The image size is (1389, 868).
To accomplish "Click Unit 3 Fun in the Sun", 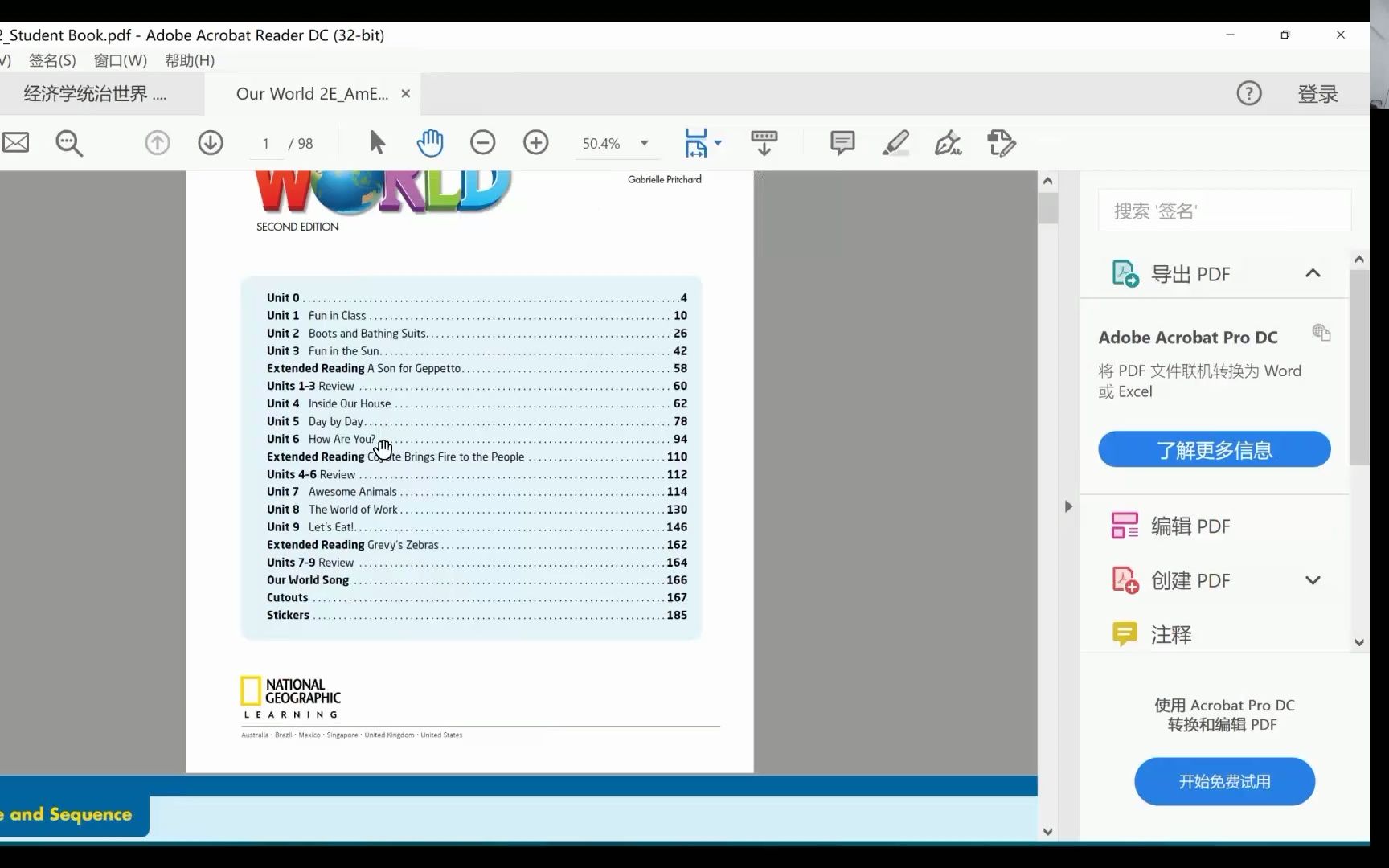I will (x=477, y=351).
